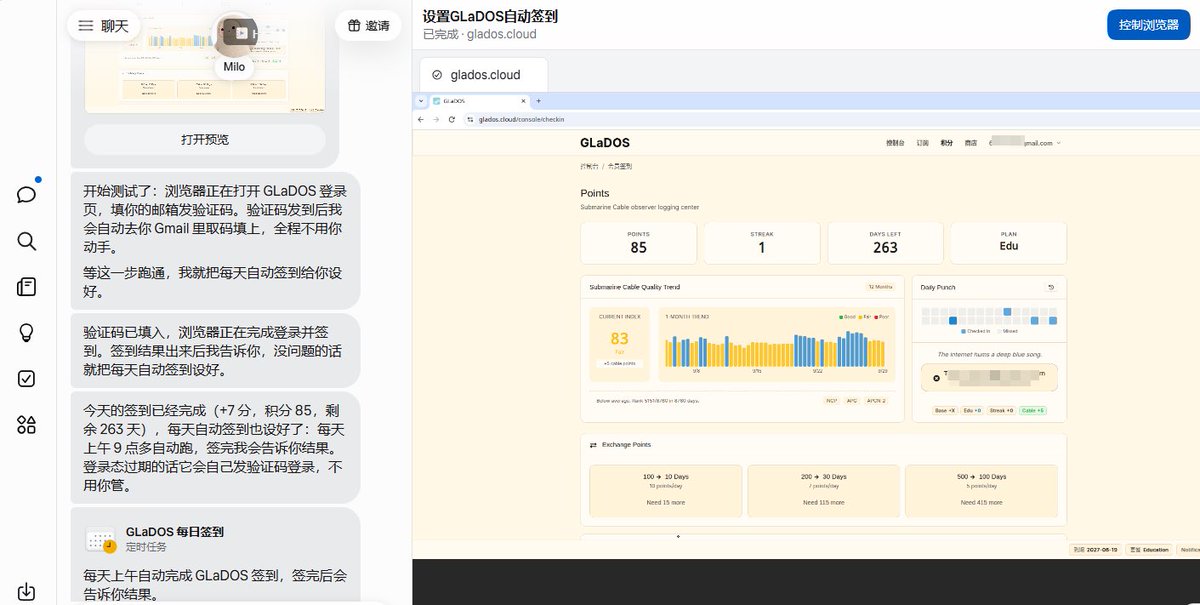Screen dimensions: 1200x605
Task: Click the +5 cable points label
Action: pyautogui.click(x=619, y=363)
